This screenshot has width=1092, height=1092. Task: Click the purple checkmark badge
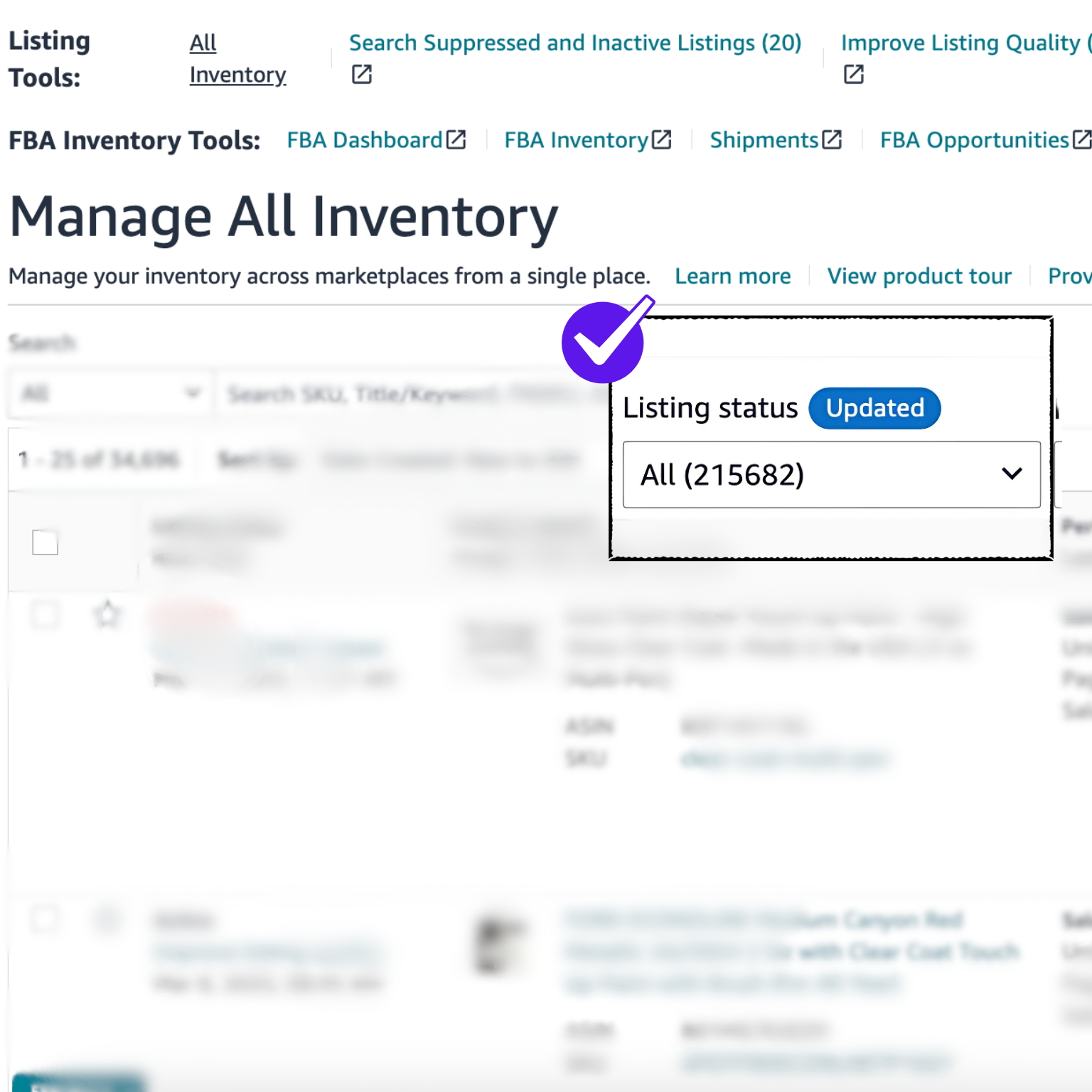point(604,342)
